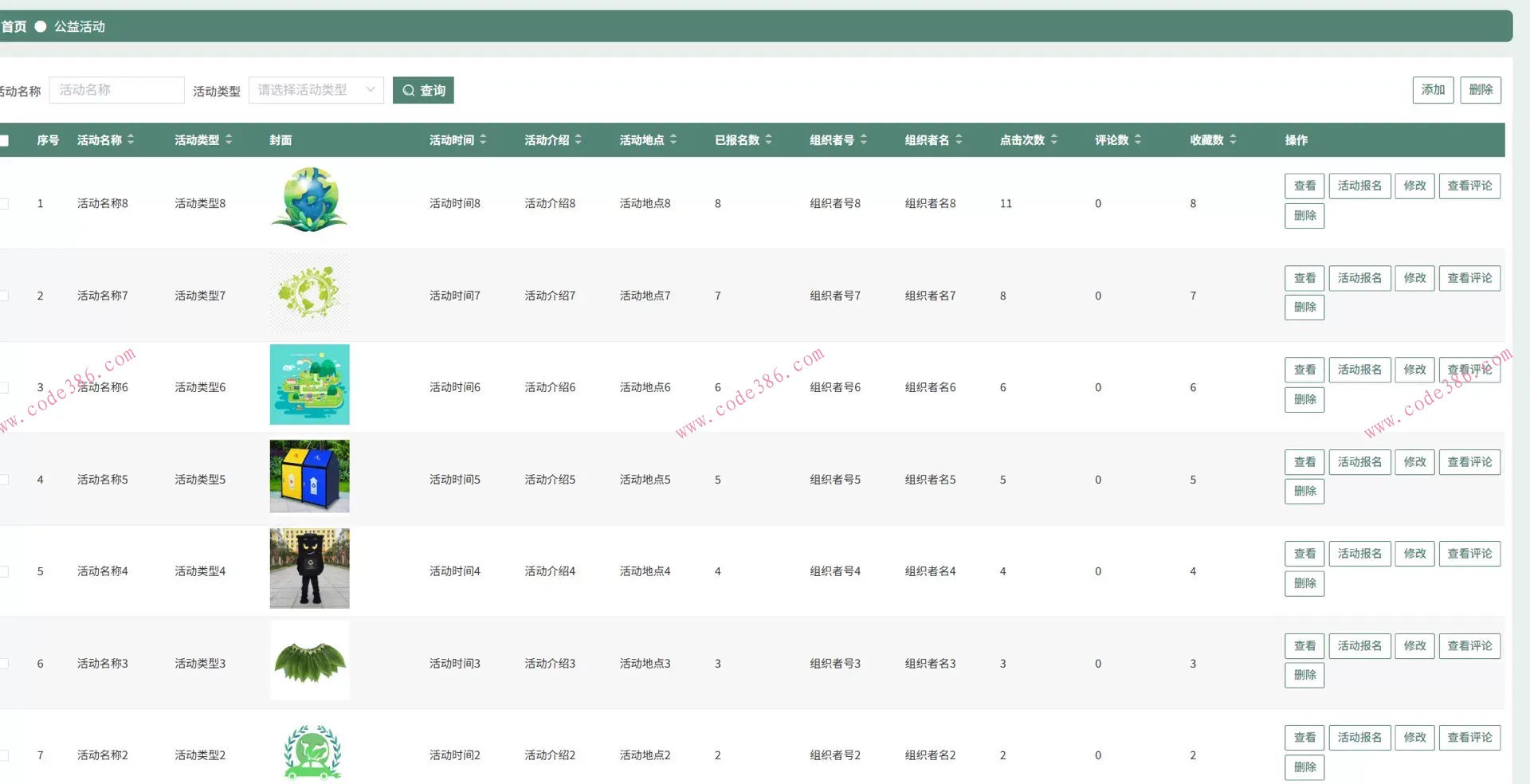Click 修改 for 活动名称3
1530x784 pixels.
click(1414, 645)
